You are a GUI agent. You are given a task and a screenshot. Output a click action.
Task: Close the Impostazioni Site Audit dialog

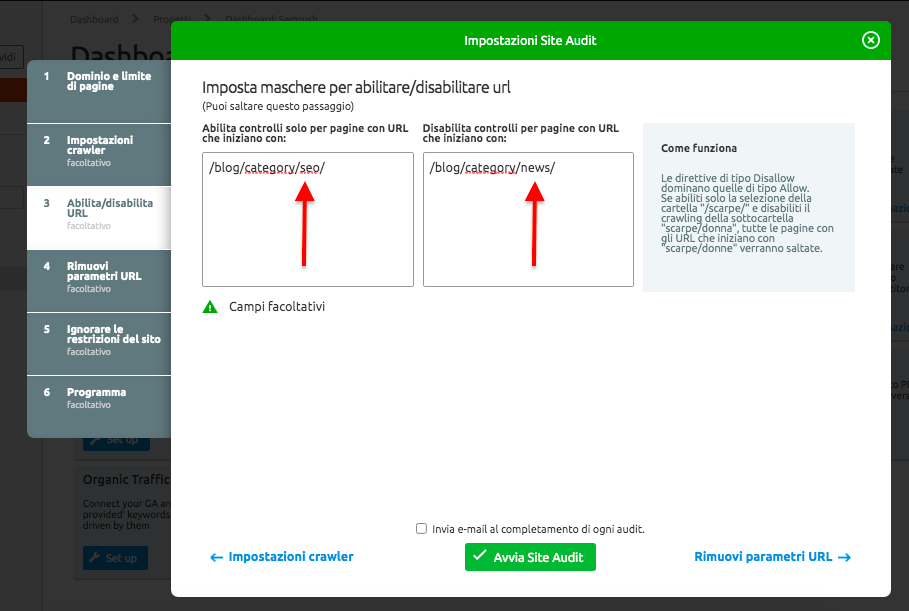[x=870, y=40]
